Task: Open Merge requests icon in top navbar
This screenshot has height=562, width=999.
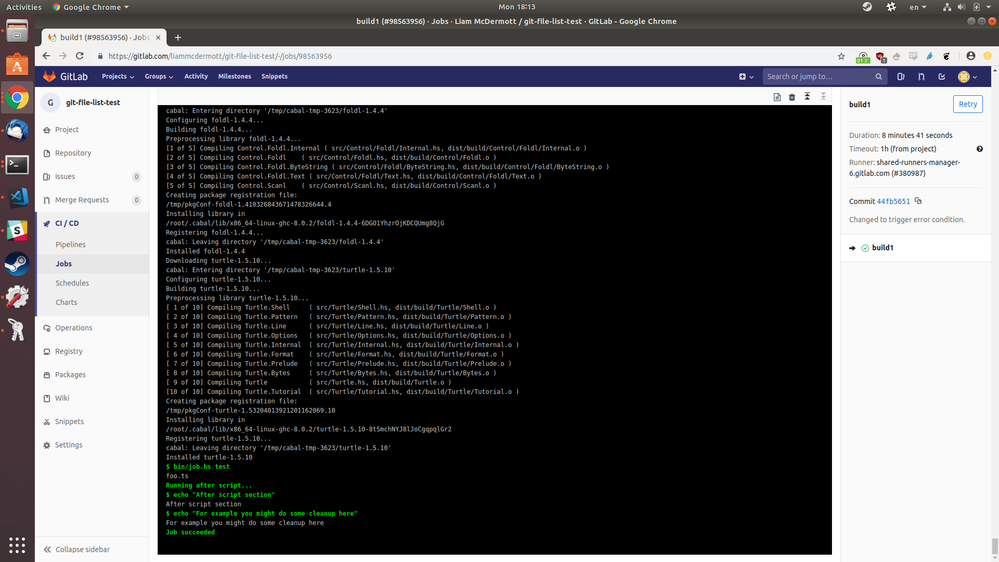Action: (921, 76)
